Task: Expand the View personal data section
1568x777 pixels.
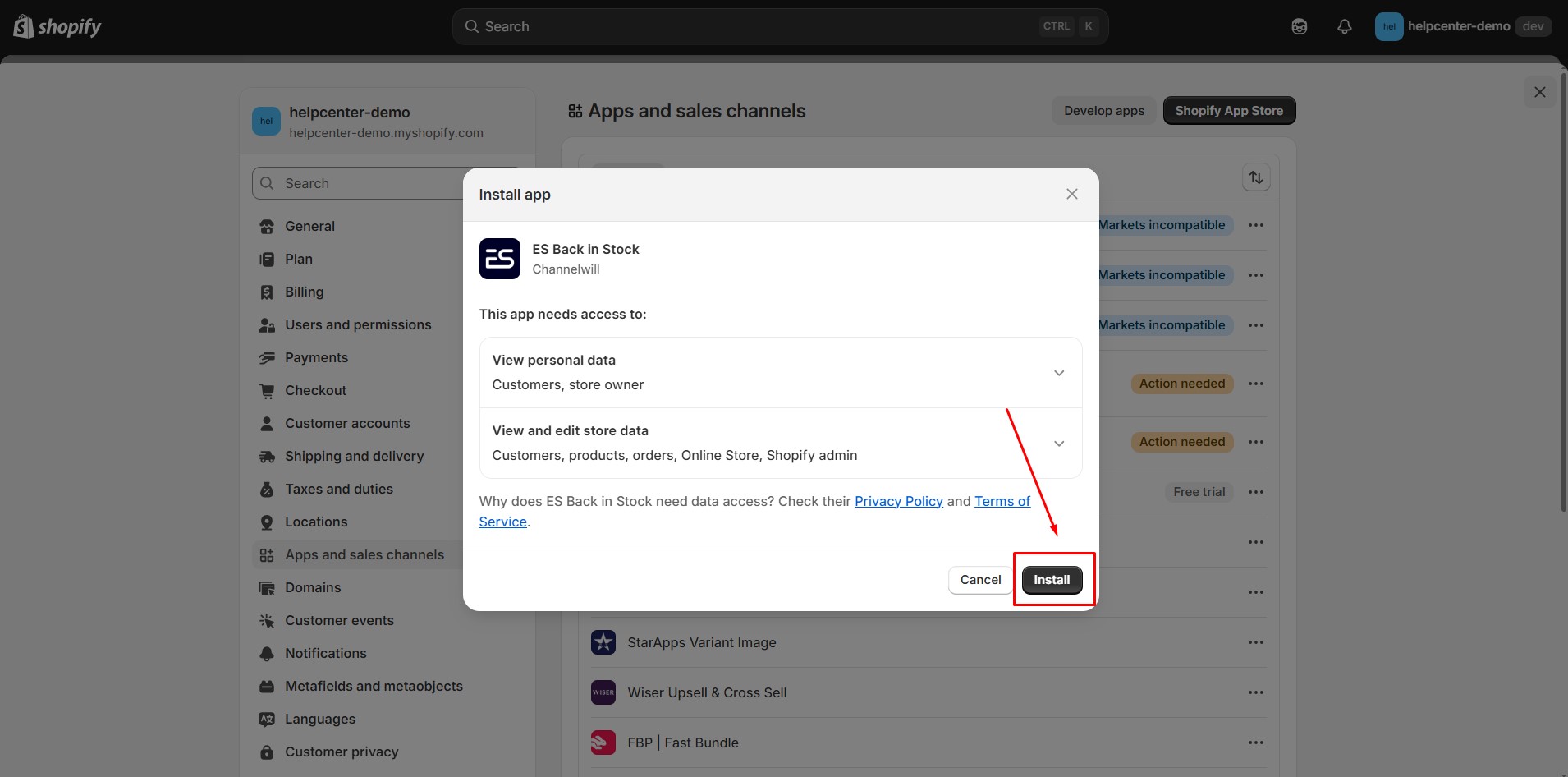Action: coord(1058,373)
